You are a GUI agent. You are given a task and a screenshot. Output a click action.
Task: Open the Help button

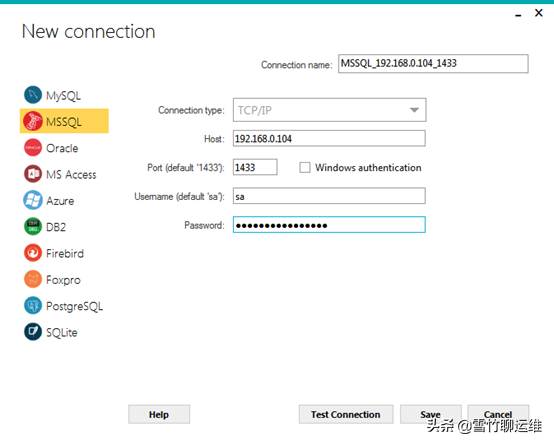[159, 414]
